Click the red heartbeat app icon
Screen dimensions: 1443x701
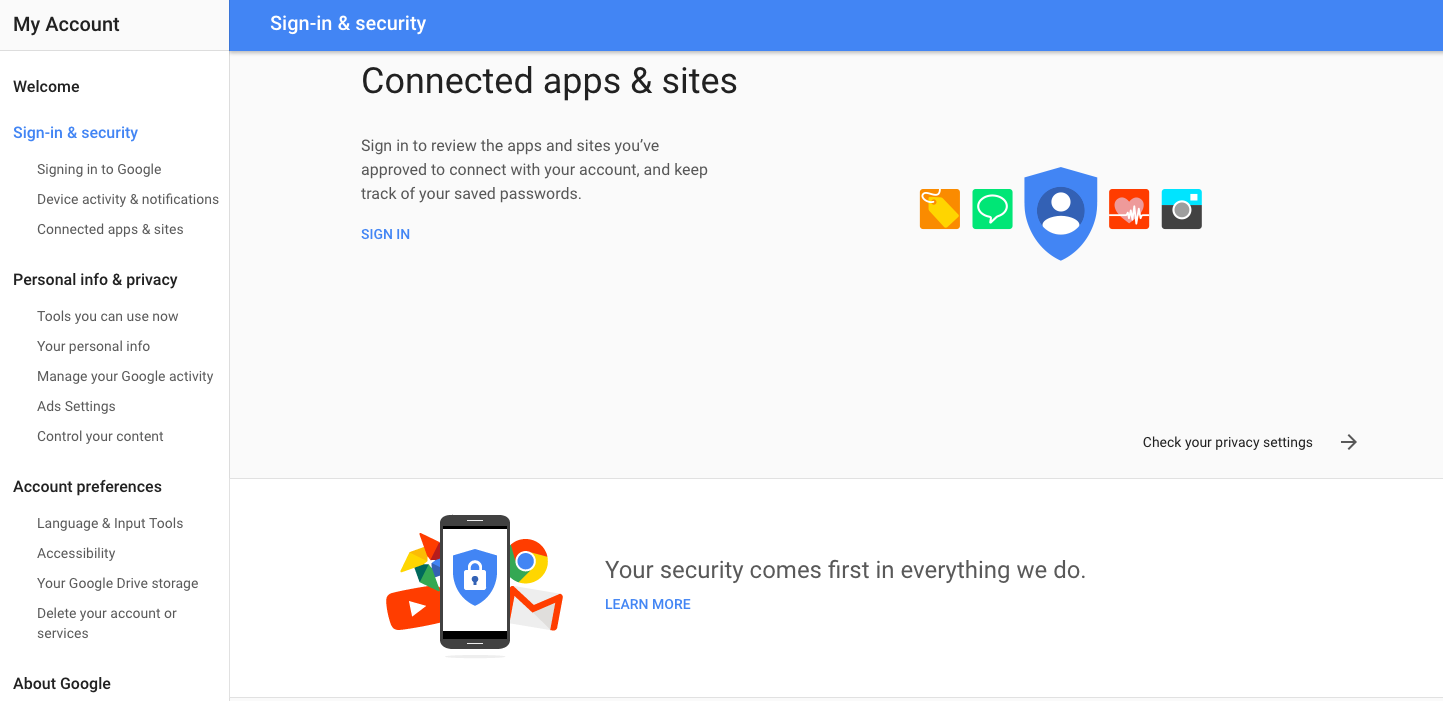pyautogui.click(x=1129, y=209)
